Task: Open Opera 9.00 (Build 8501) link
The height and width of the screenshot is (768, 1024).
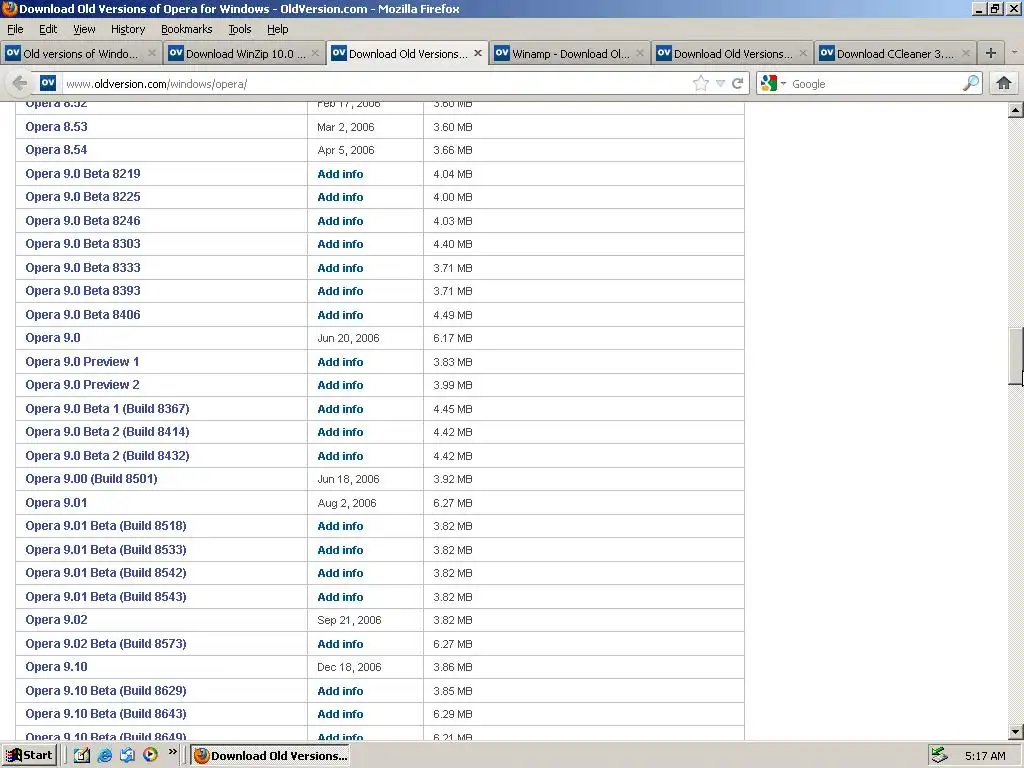Action: point(91,479)
